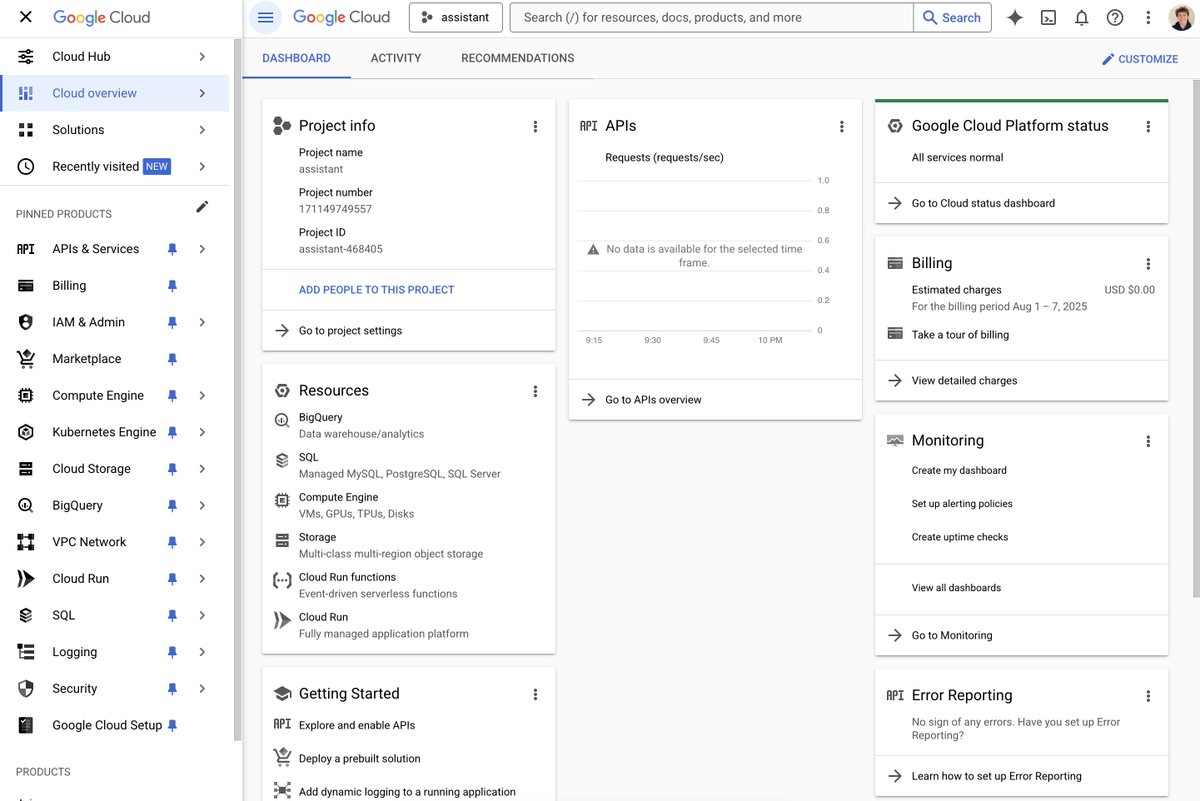Open Monitoring card three-dot menu
The height and width of the screenshot is (801, 1200).
click(1148, 441)
